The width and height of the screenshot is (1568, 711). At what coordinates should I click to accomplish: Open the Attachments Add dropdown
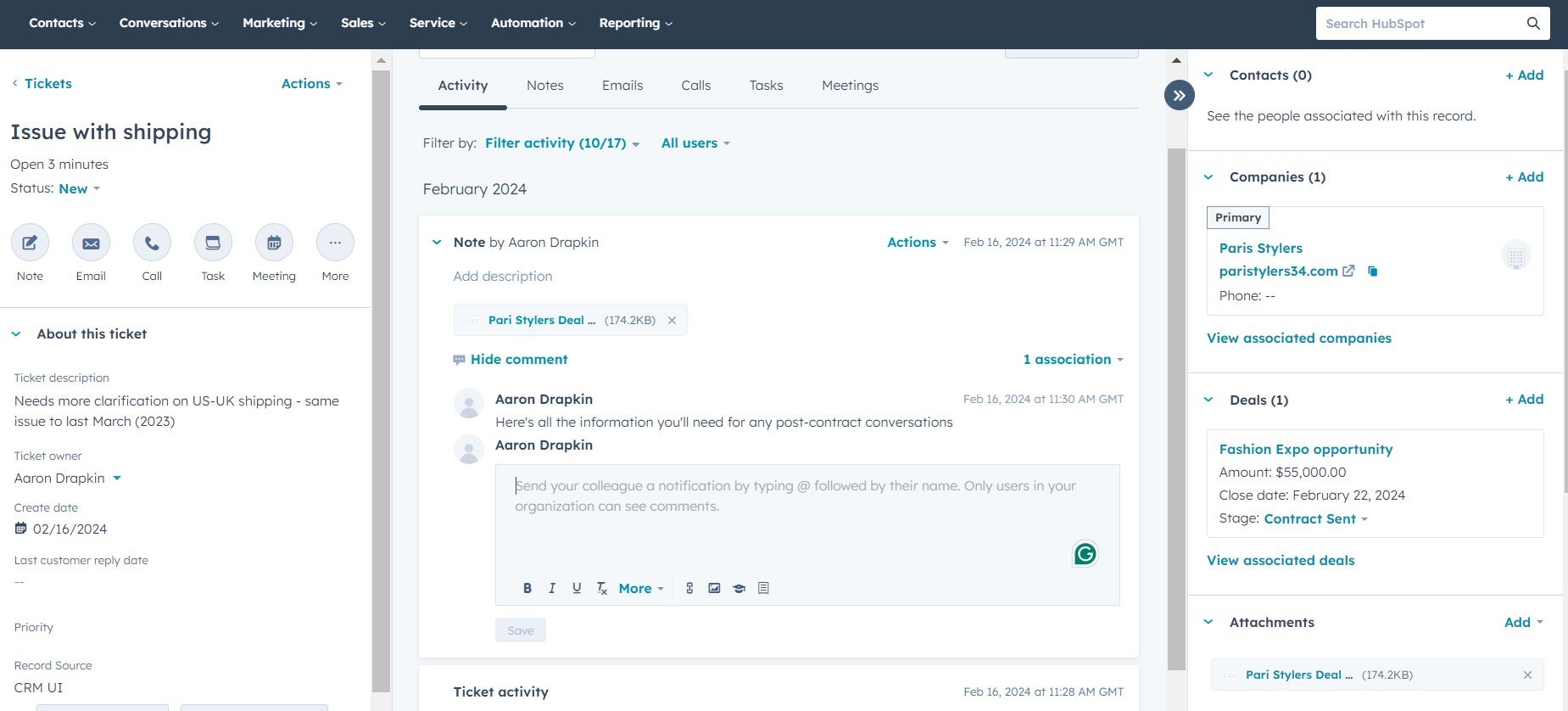(x=1524, y=622)
